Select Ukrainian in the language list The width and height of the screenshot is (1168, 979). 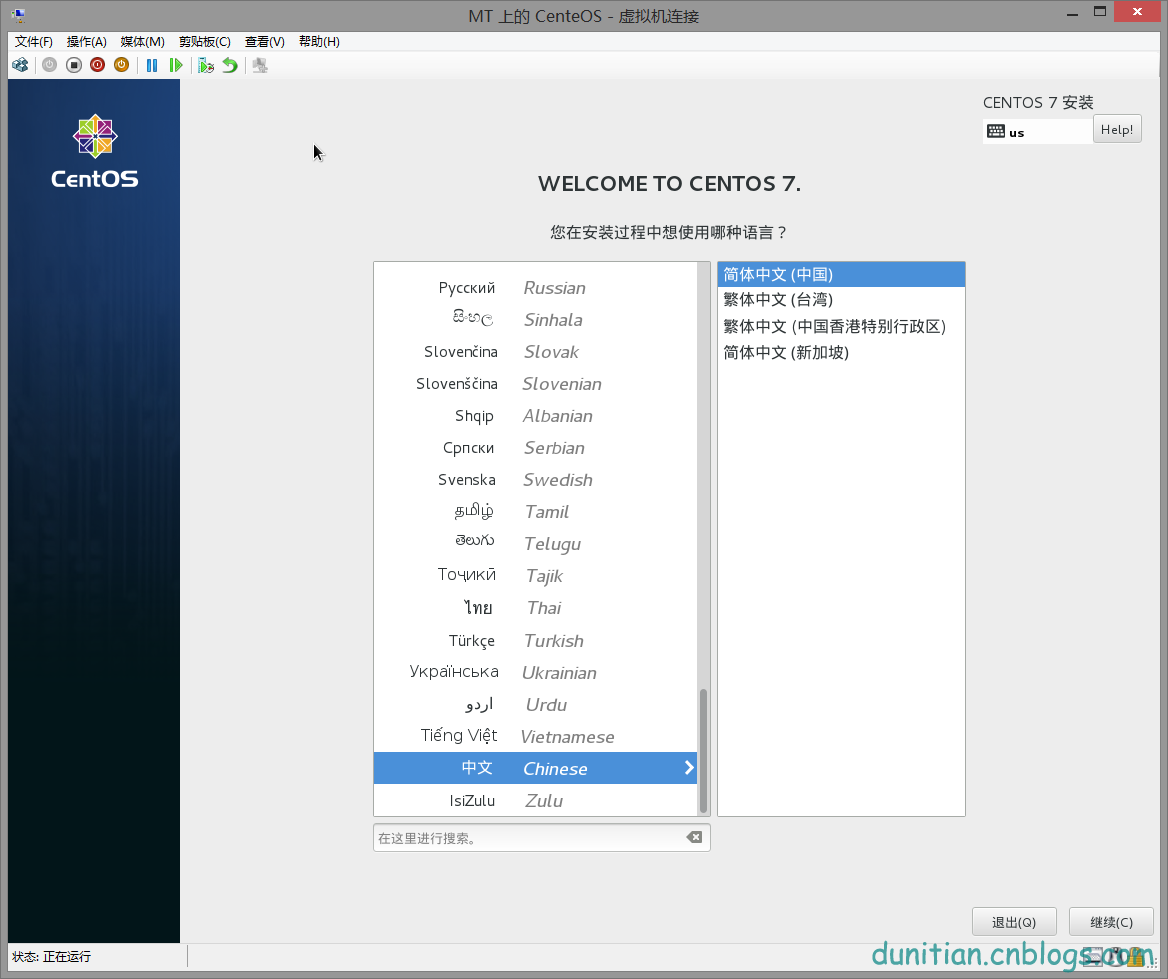(x=535, y=673)
